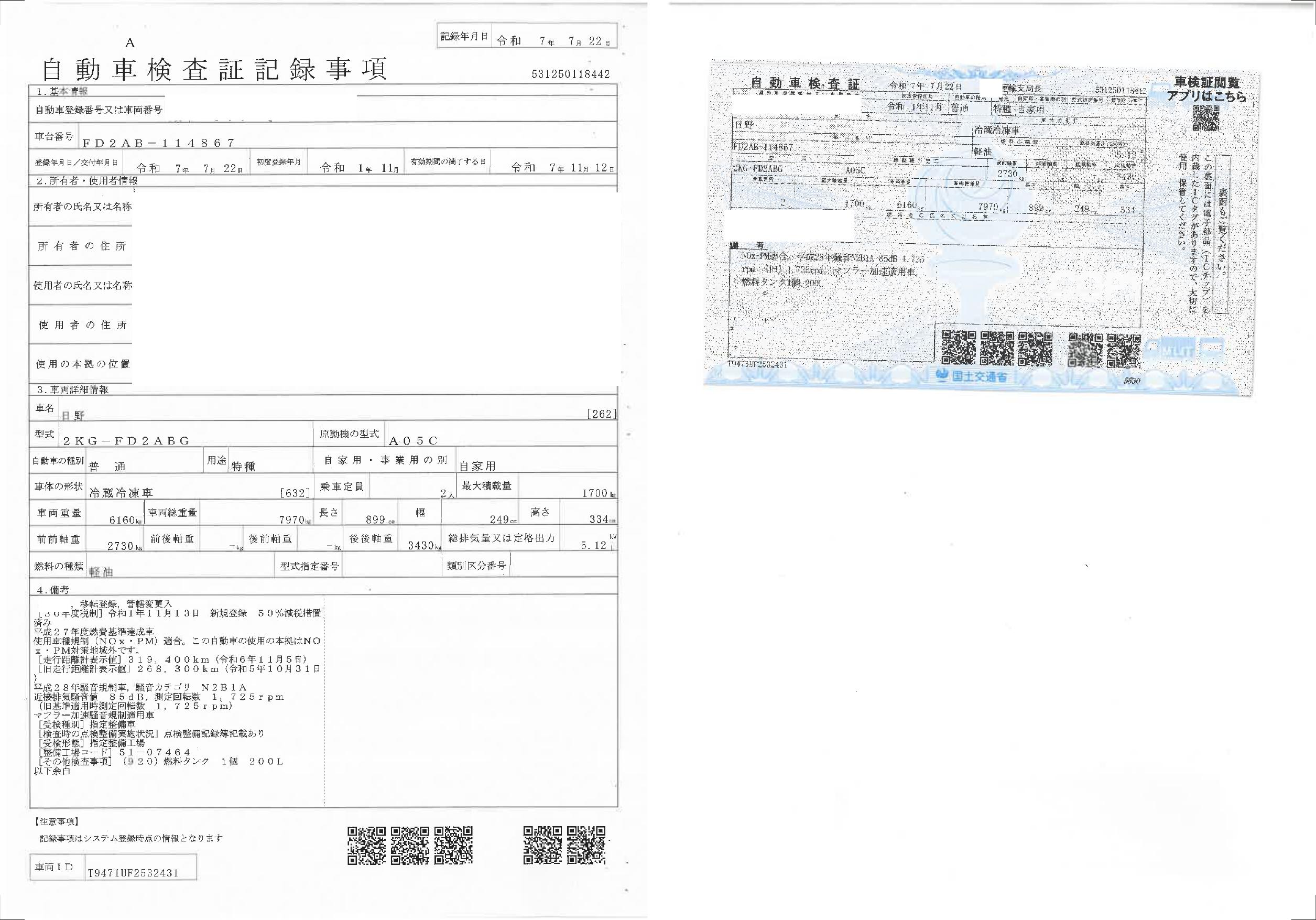Click number 531250118442 under the record date
Viewport: 1316px width, 920px height.
click(x=570, y=74)
